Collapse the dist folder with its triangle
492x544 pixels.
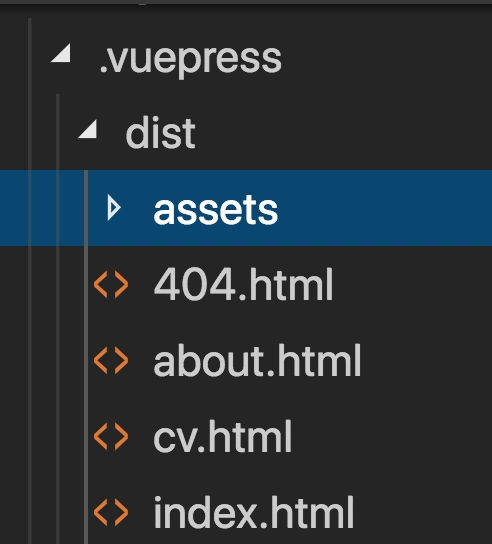(x=88, y=129)
